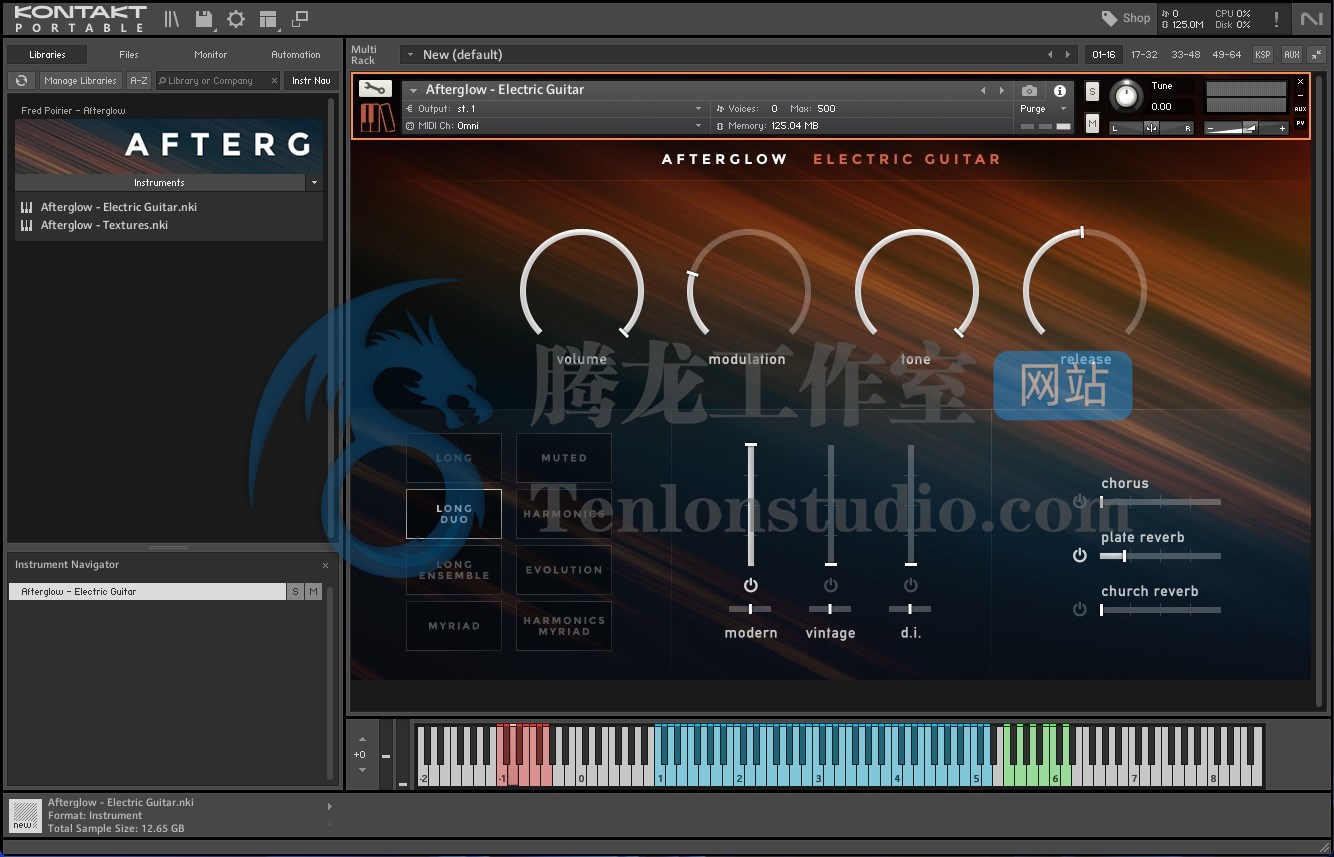This screenshot has width=1334, height=857.
Task: Click the pan center icon
Action: 1151,127
